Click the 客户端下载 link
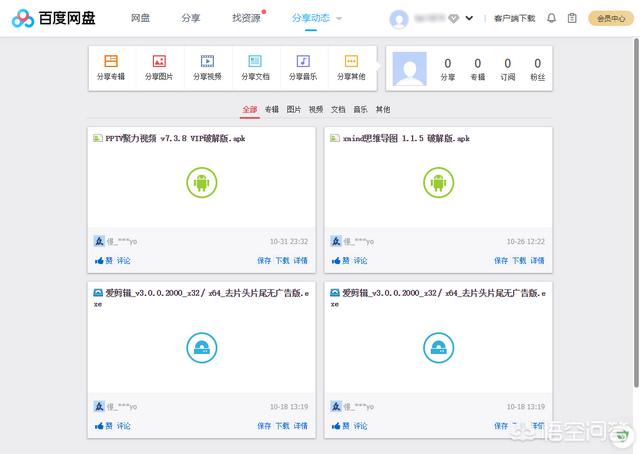Screen dimensions: 640x454 pyautogui.click(x=514, y=18)
